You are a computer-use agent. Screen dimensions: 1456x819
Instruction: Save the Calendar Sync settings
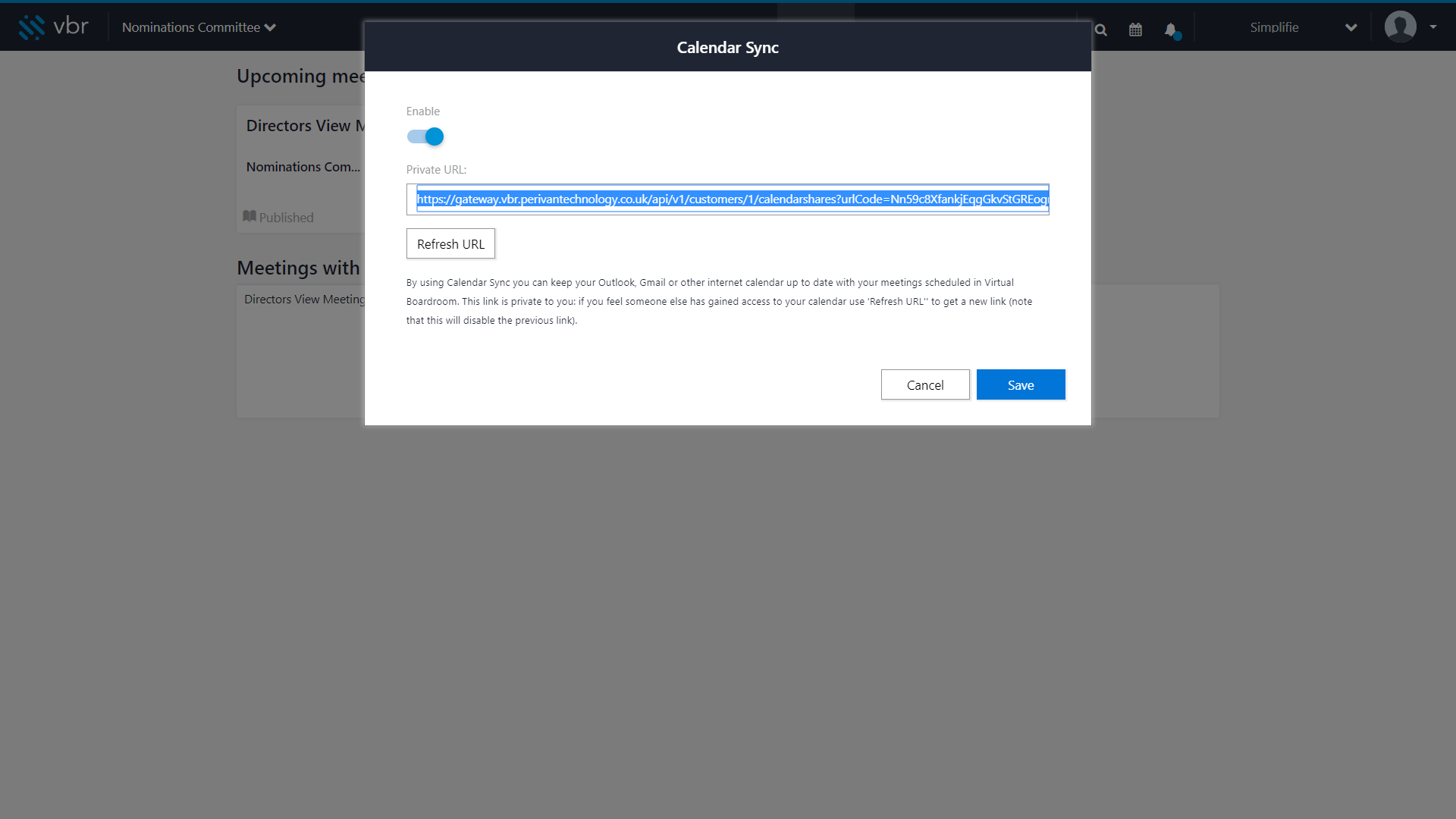tap(1021, 385)
